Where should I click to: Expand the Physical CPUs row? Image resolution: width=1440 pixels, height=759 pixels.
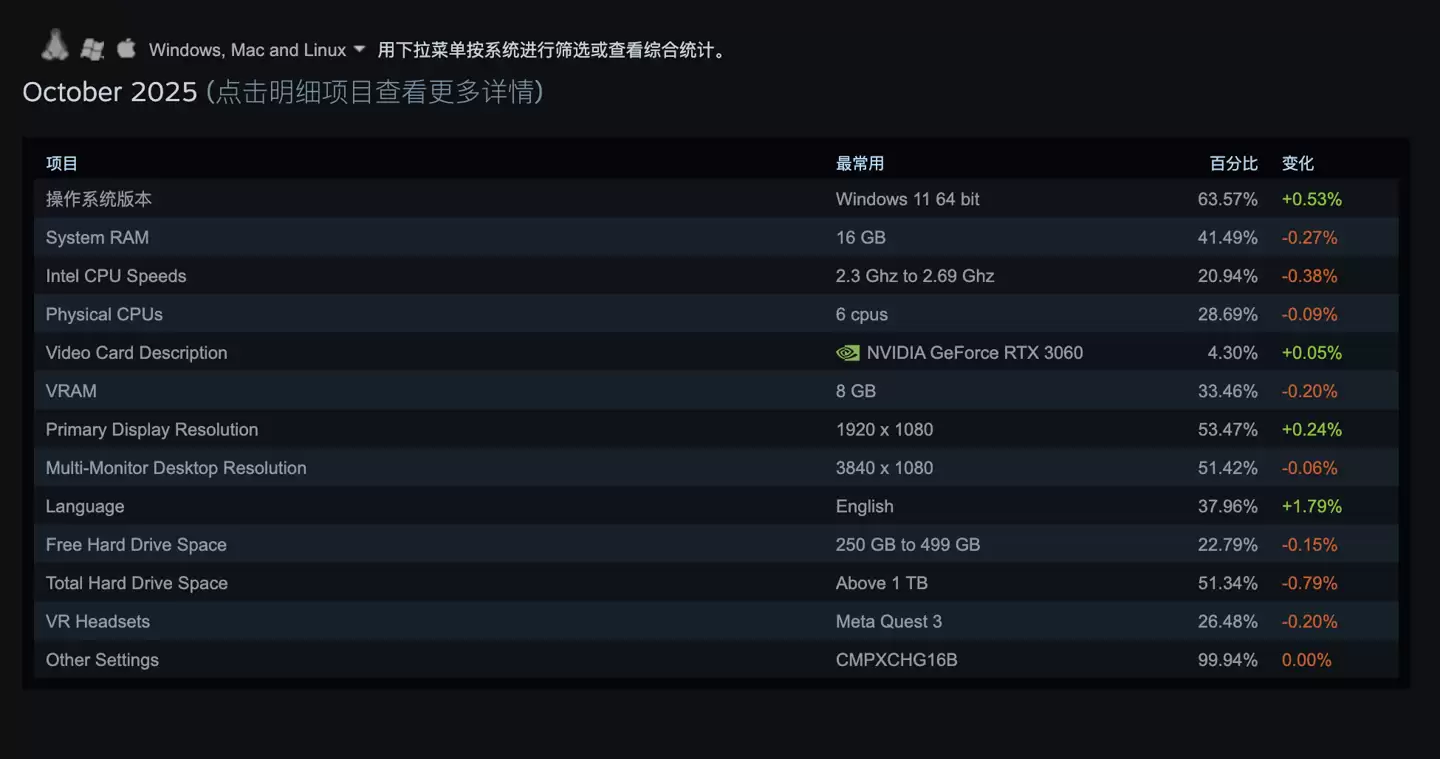[x=103, y=314]
